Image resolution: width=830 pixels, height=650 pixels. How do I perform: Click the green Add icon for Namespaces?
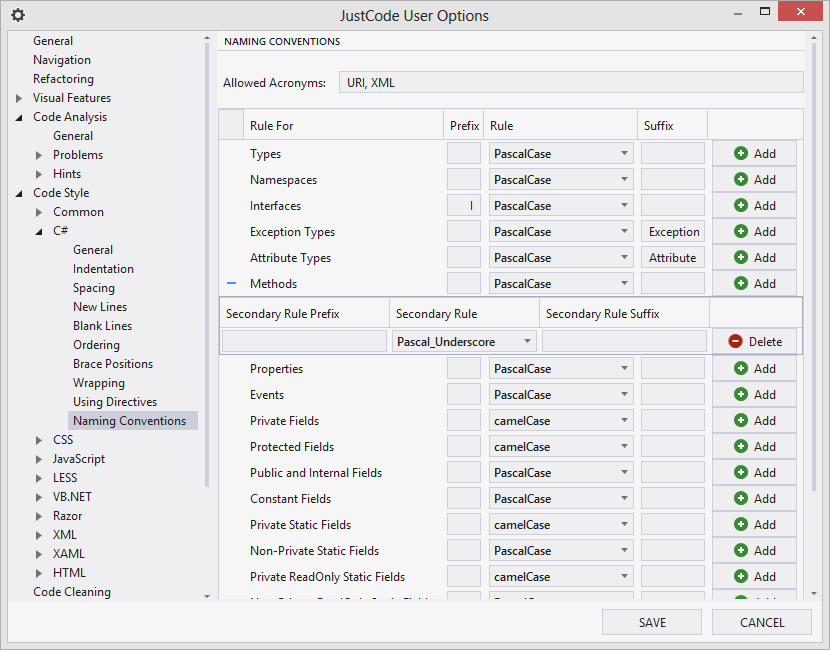pos(741,179)
